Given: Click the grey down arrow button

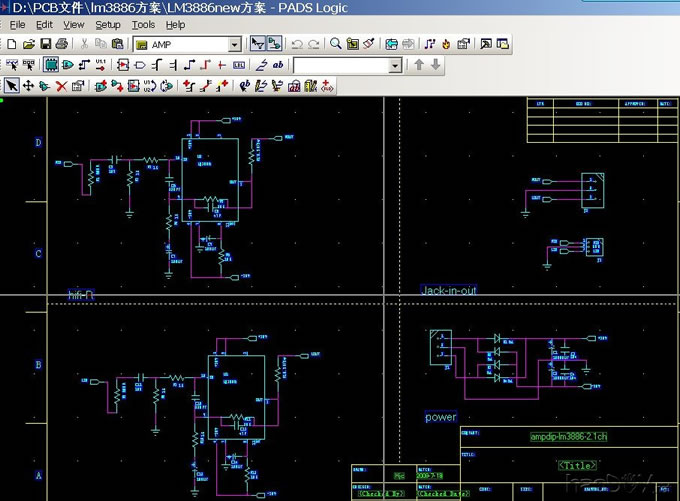Looking at the screenshot, I should pos(435,65).
